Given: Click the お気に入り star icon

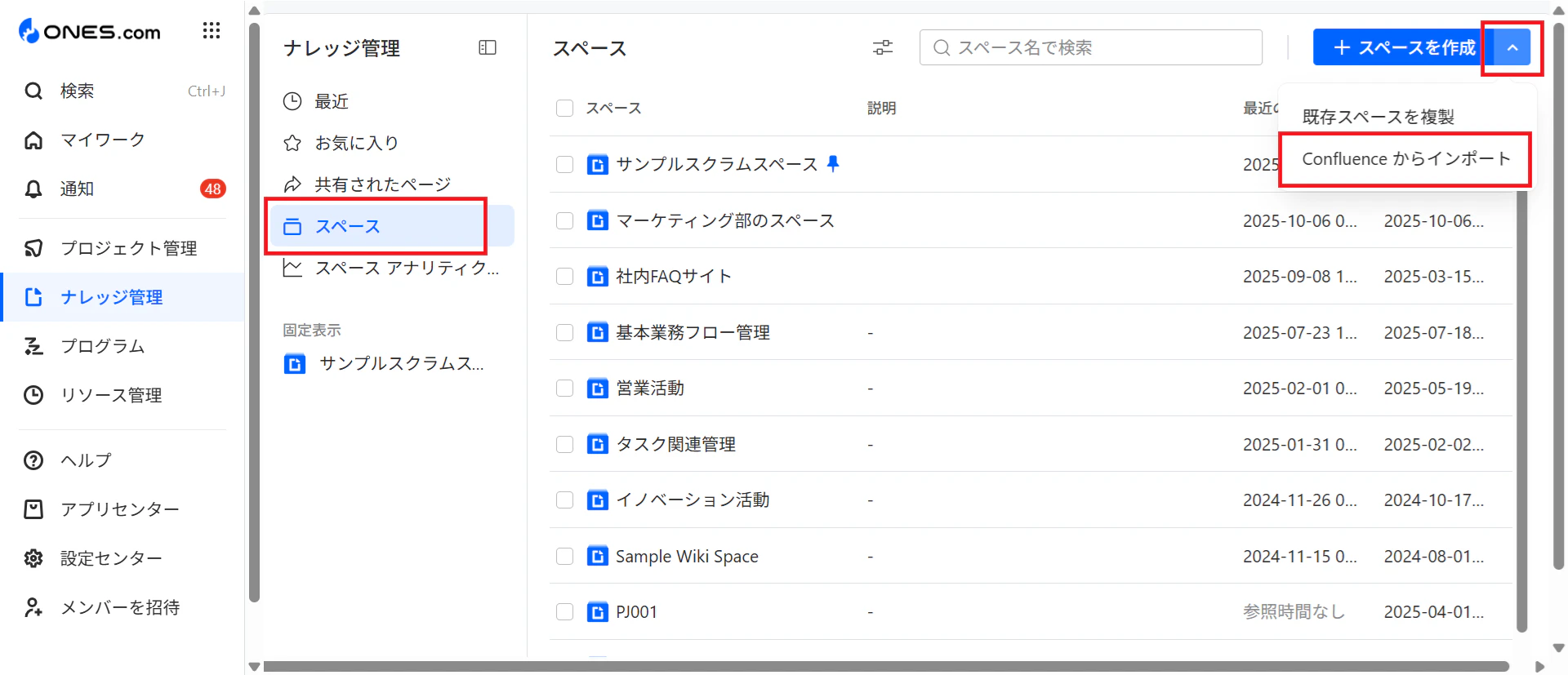Looking at the screenshot, I should click(x=292, y=143).
